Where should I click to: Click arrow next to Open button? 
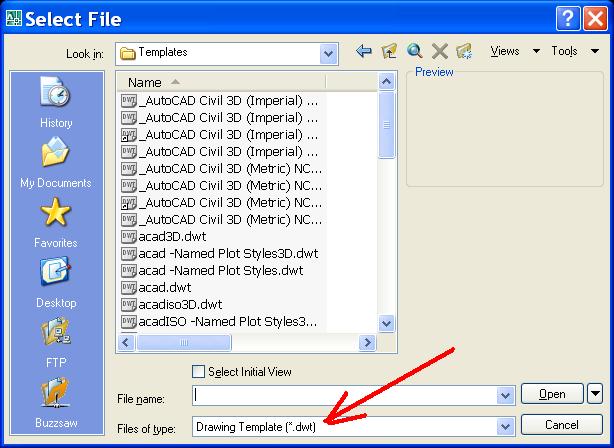tap(595, 394)
